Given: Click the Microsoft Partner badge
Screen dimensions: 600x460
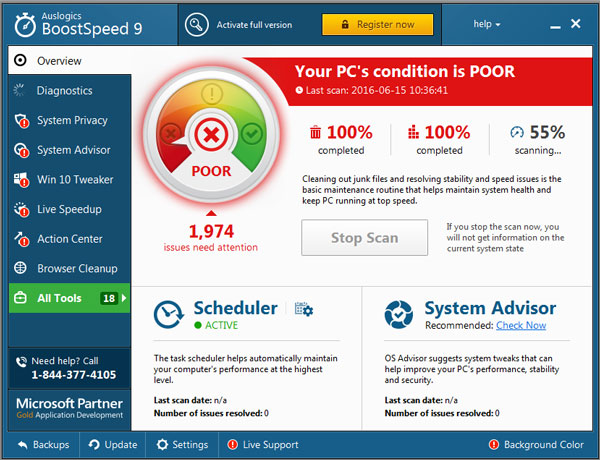Looking at the screenshot, I should (x=69, y=408).
